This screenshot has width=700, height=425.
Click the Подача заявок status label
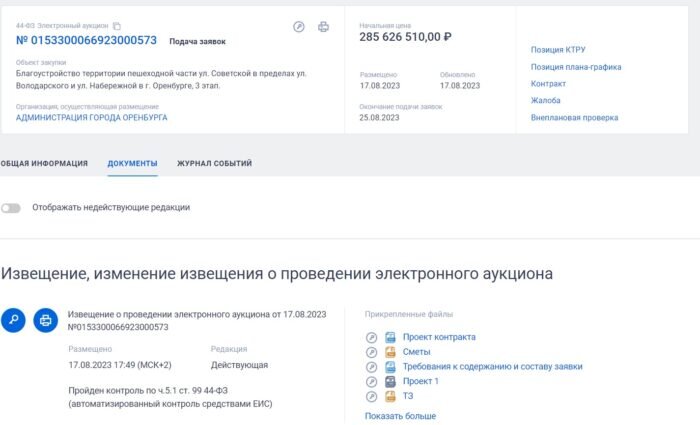point(197,42)
